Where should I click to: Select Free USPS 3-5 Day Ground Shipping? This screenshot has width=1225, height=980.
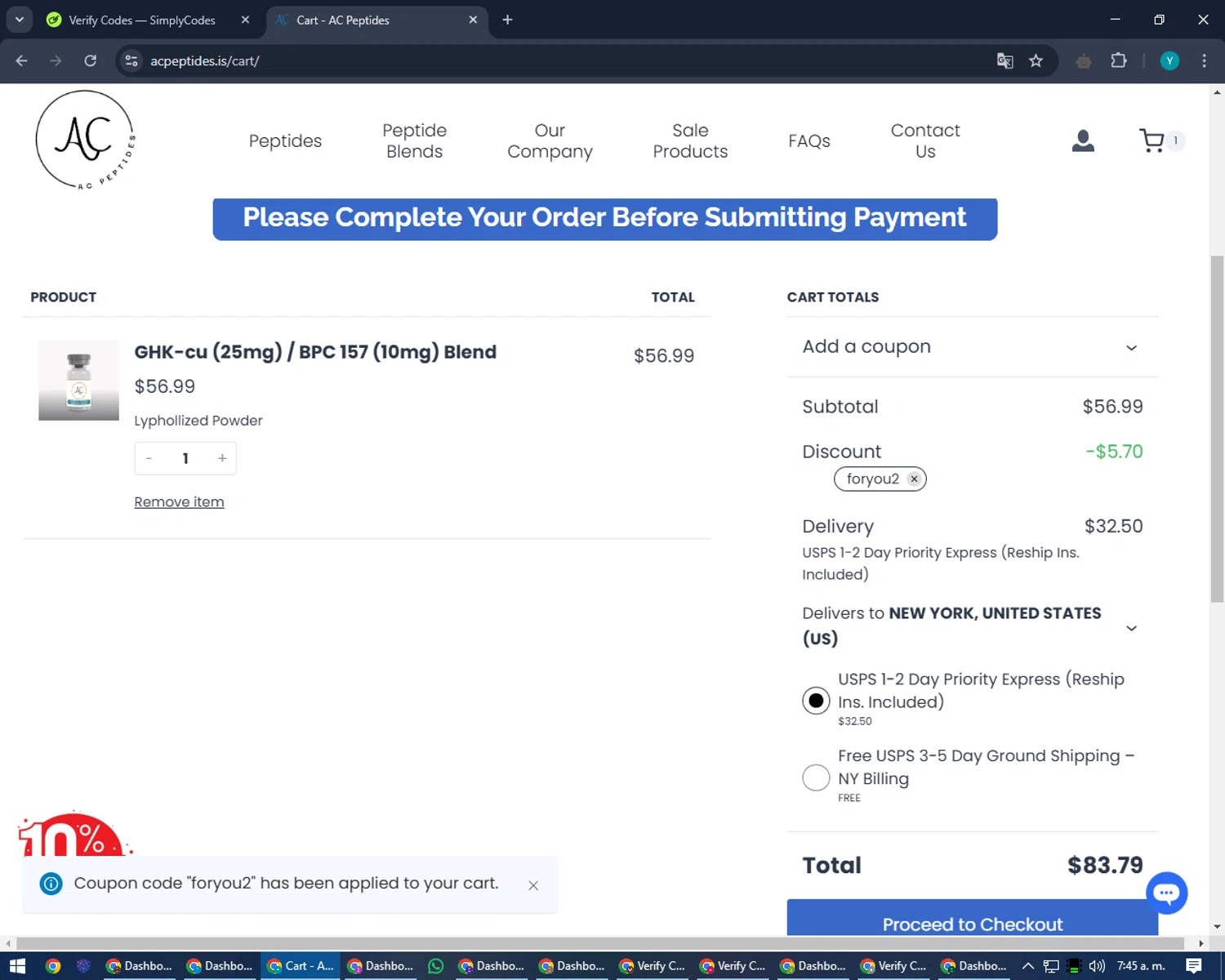point(816,777)
